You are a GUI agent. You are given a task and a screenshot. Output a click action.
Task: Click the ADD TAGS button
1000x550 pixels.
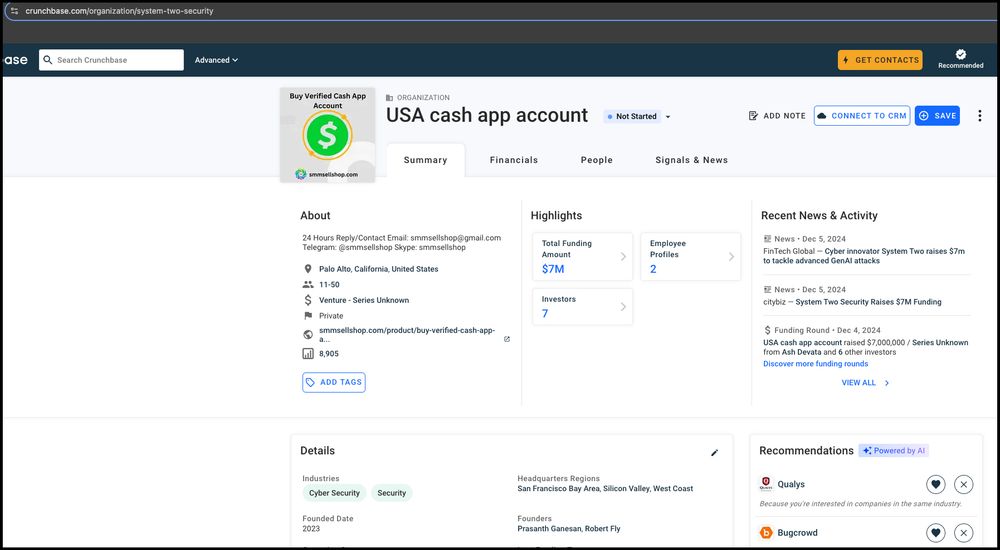[334, 382]
